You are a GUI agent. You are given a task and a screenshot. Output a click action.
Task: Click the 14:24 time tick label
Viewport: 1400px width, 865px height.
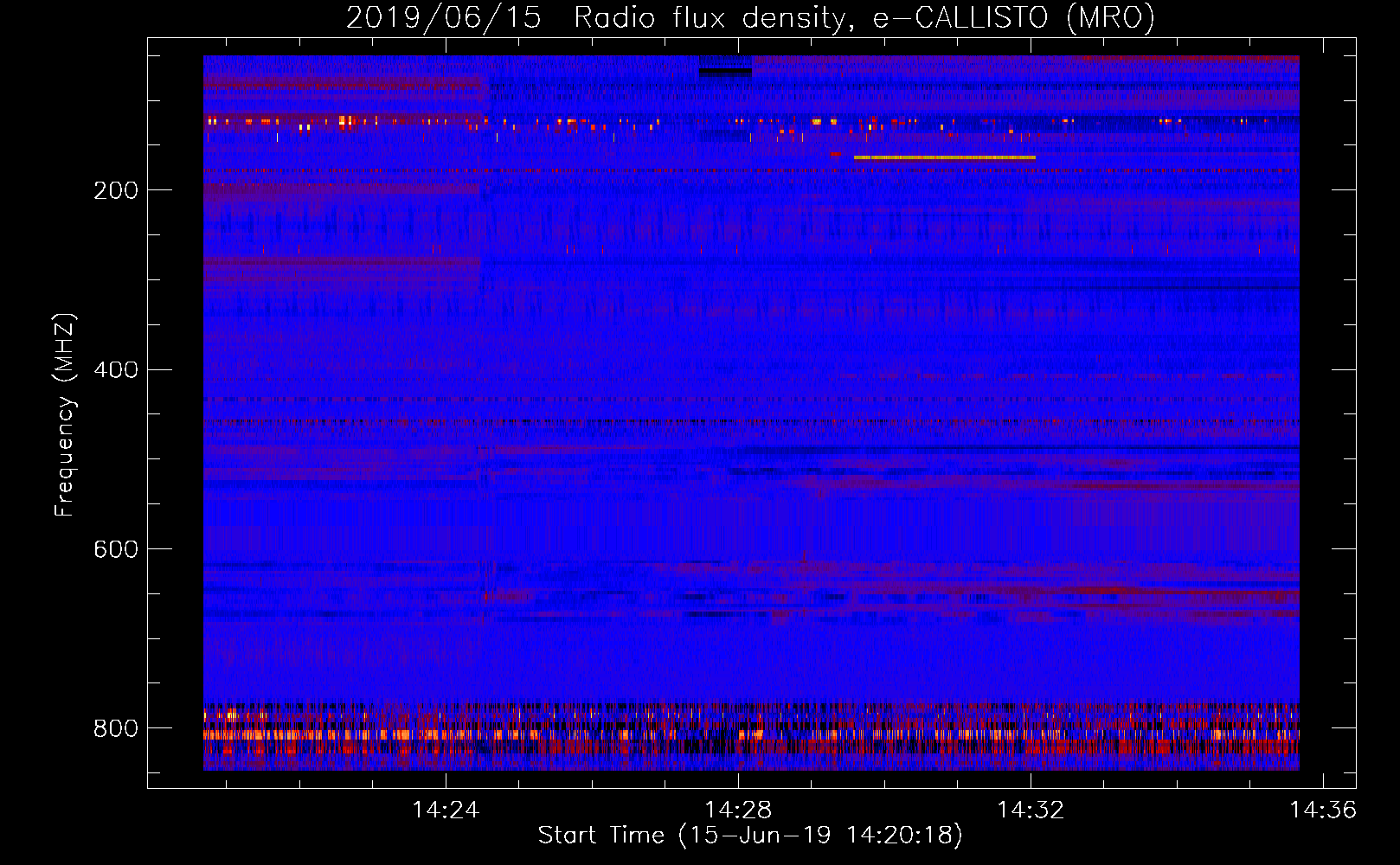[x=446, y=810]
